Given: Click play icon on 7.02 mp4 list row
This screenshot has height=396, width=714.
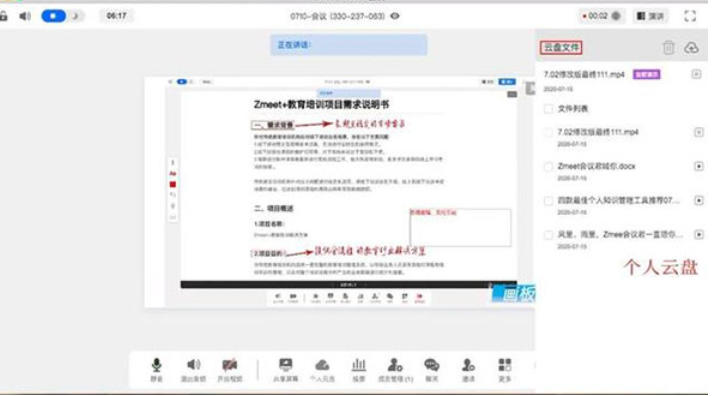Looking at the screenshot, I should [x=699, y=132].
